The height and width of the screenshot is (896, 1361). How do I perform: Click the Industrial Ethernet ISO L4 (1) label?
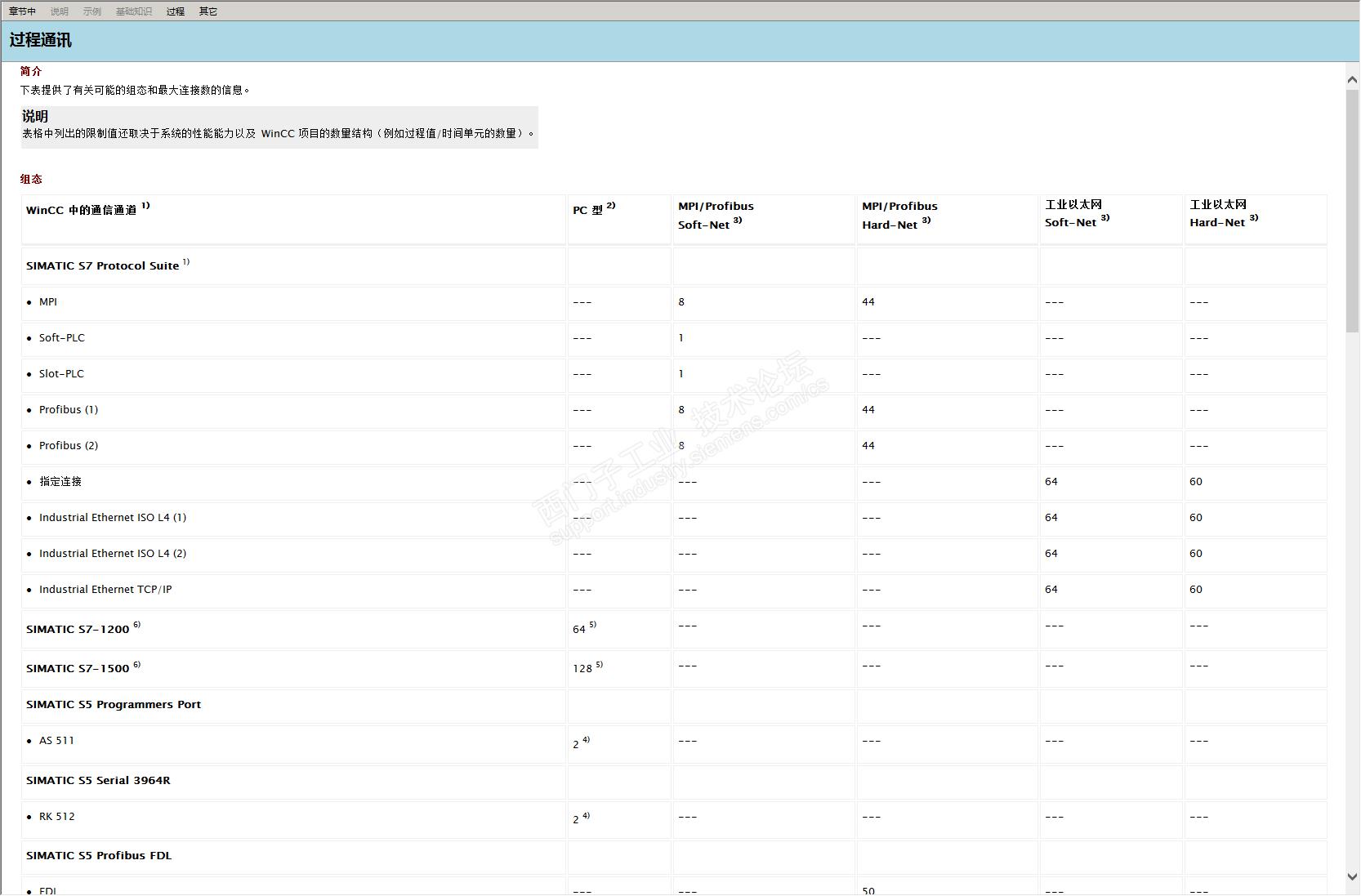pos(113,518)
